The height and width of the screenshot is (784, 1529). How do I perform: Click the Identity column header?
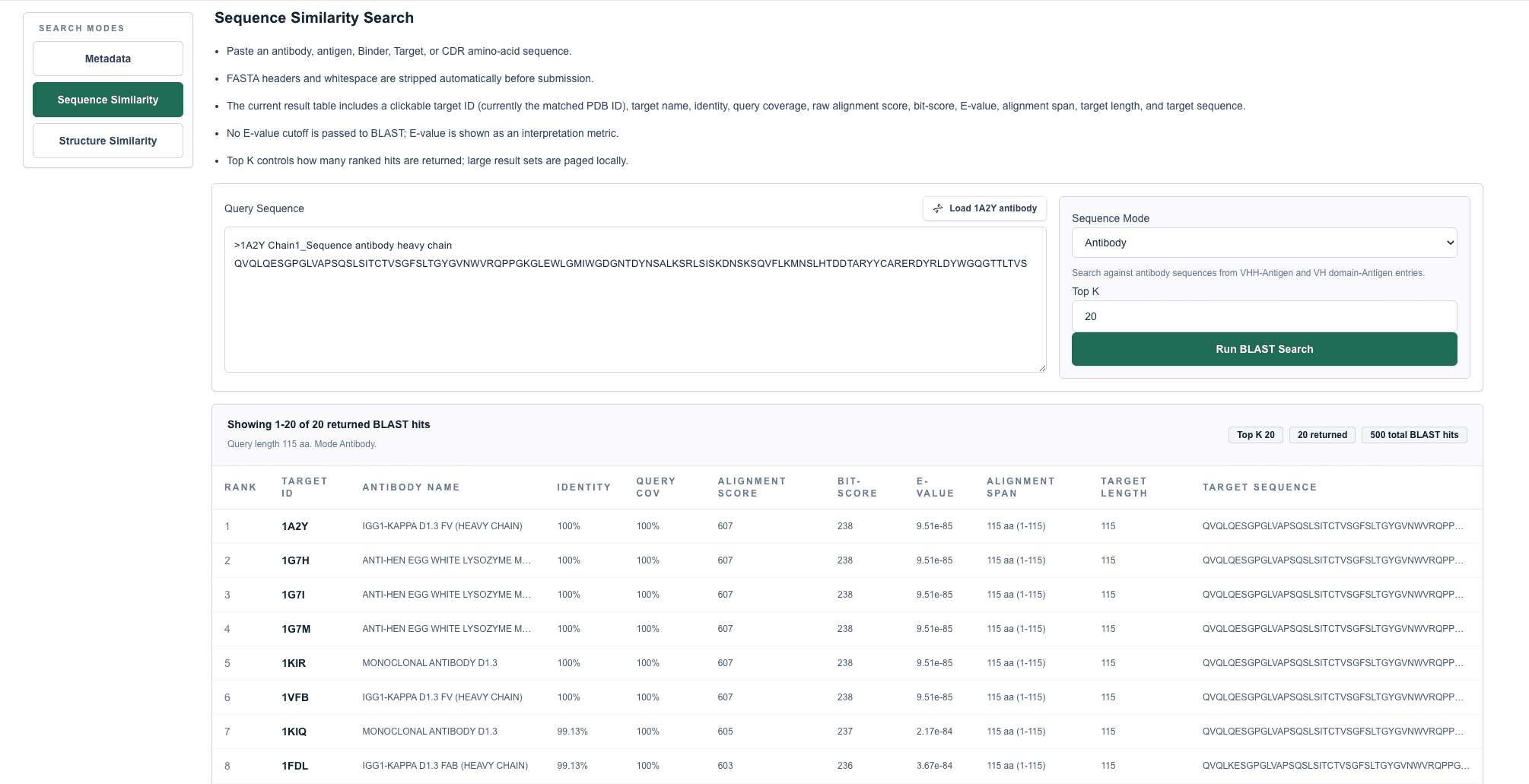584,487
